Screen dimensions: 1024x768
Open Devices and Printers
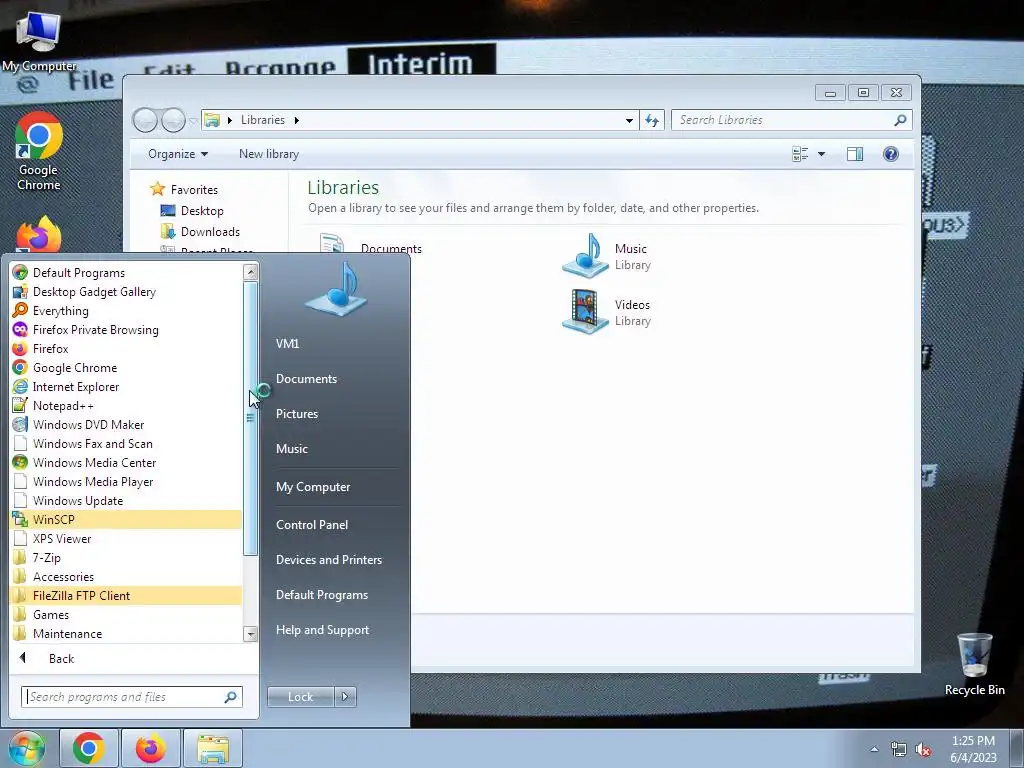point(328,560)
